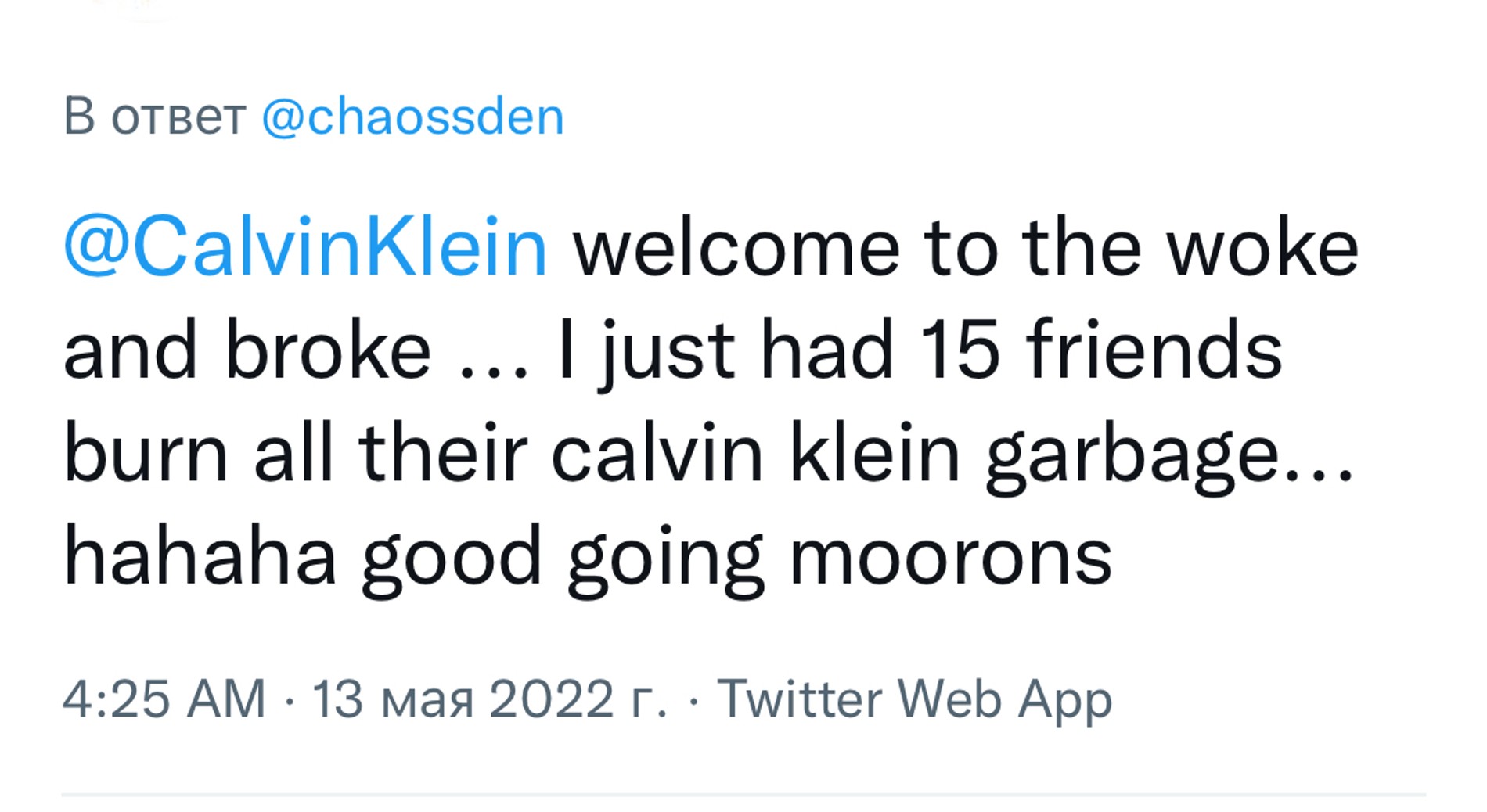The image size is (1487, 812).
Task: Click the 4:25 AM timestamp
Action: [x=164, y=698]
